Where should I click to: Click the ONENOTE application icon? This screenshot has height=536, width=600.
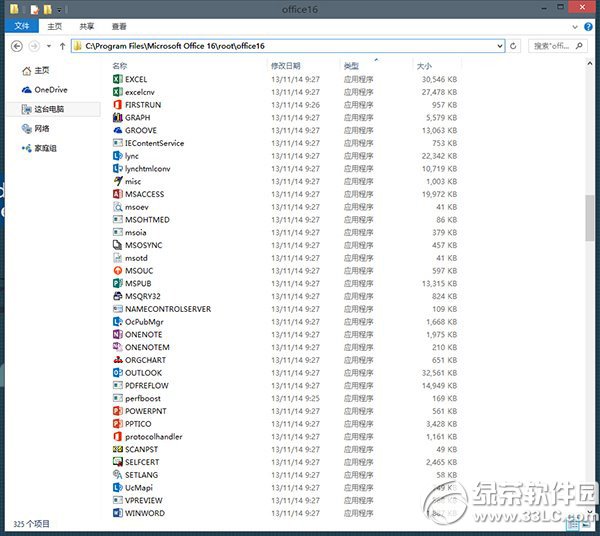117,334
